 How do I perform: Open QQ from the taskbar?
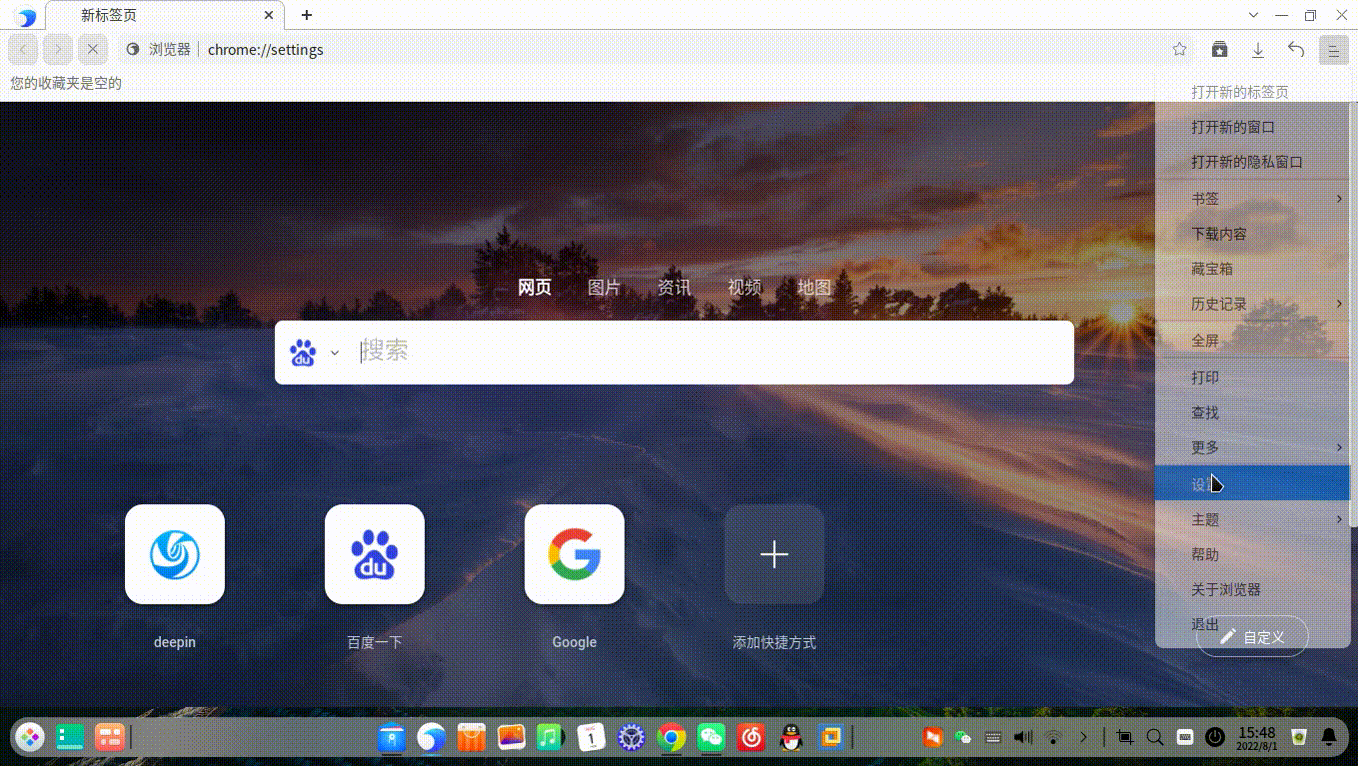pyautogui.click(x=790, y=737)
